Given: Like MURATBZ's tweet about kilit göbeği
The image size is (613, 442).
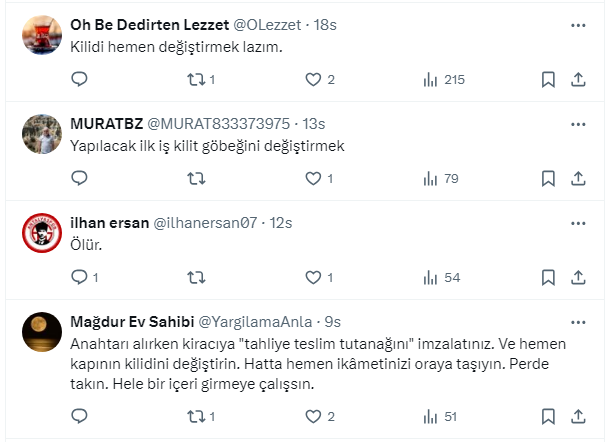Looking at the screenshot, I should [x=313, y=178].
